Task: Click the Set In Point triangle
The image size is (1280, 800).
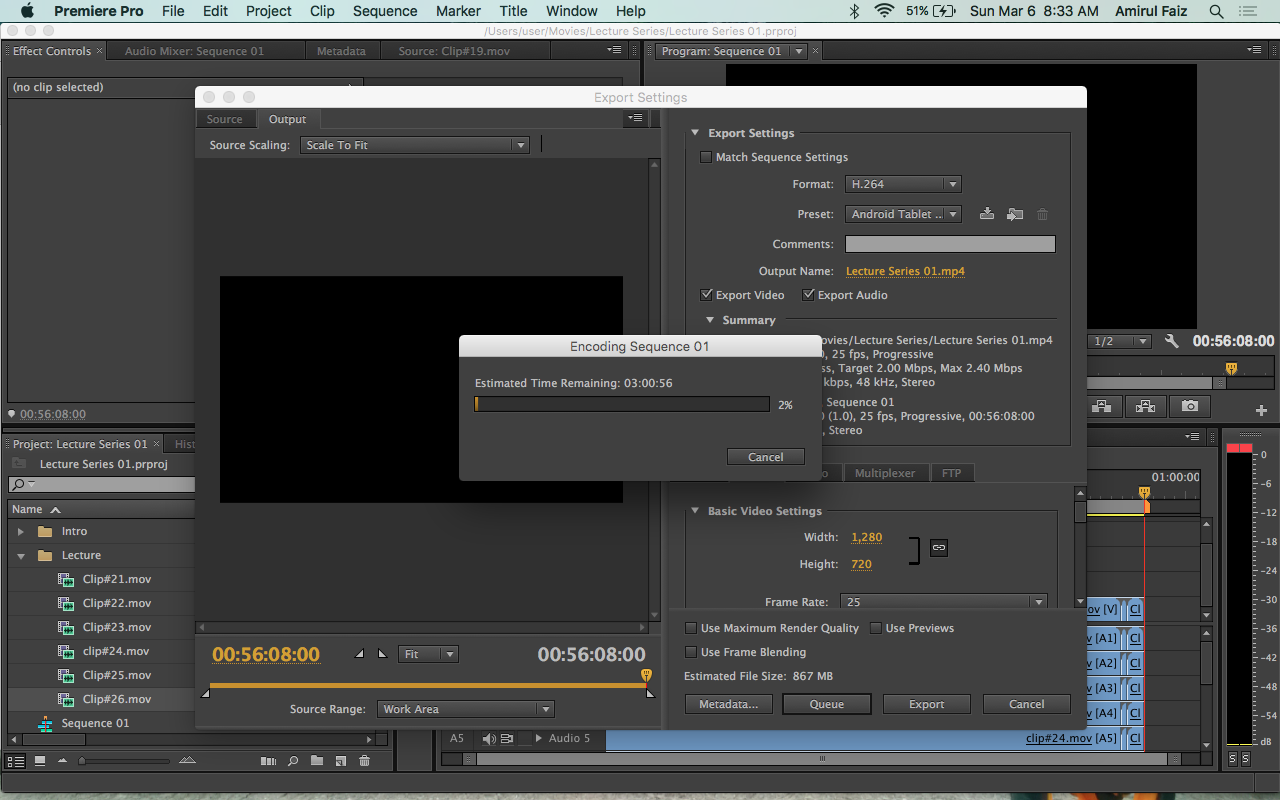Action: [x=360, y=654]
